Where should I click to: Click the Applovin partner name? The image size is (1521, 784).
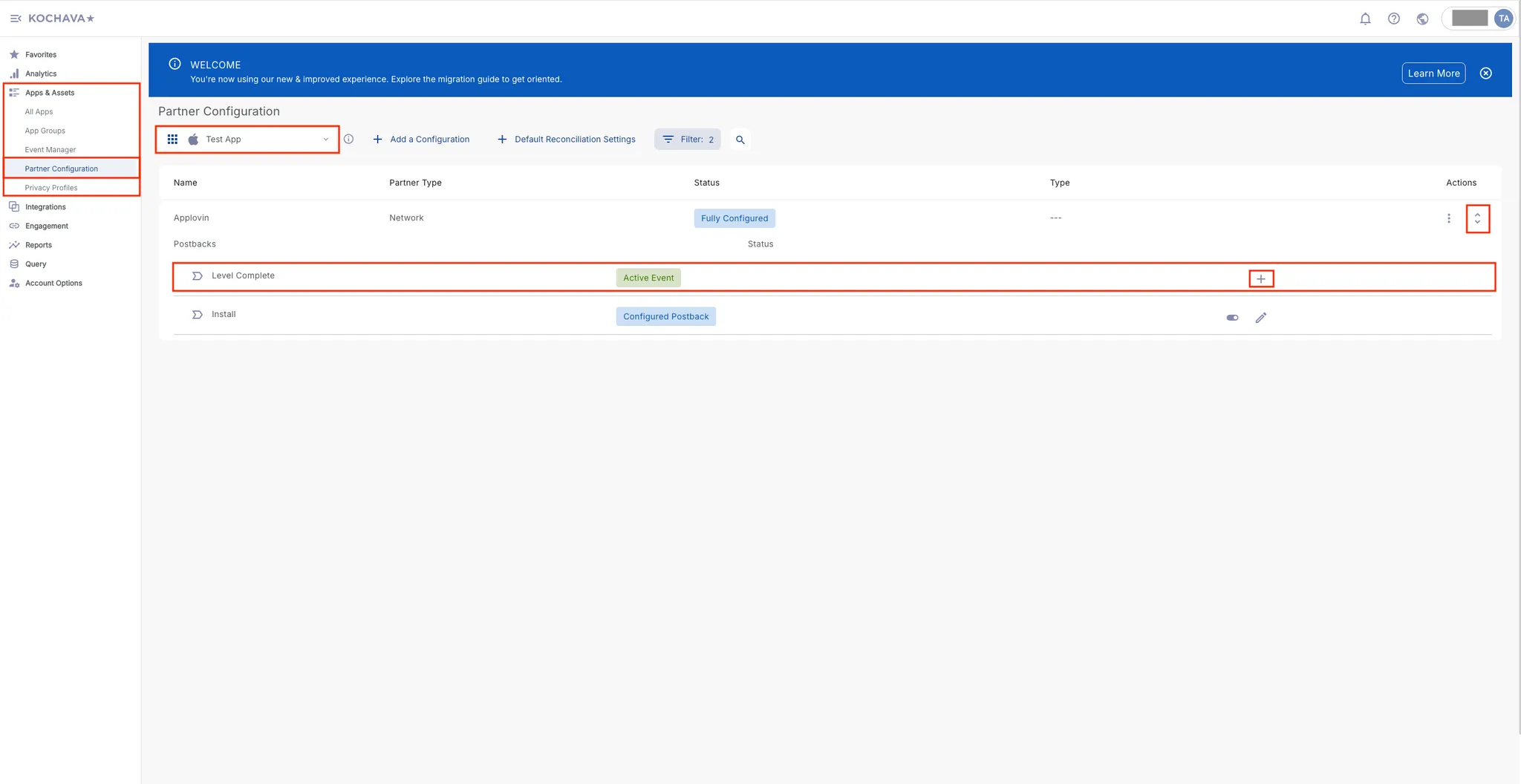pyautogui.click(x=191, y=218)
